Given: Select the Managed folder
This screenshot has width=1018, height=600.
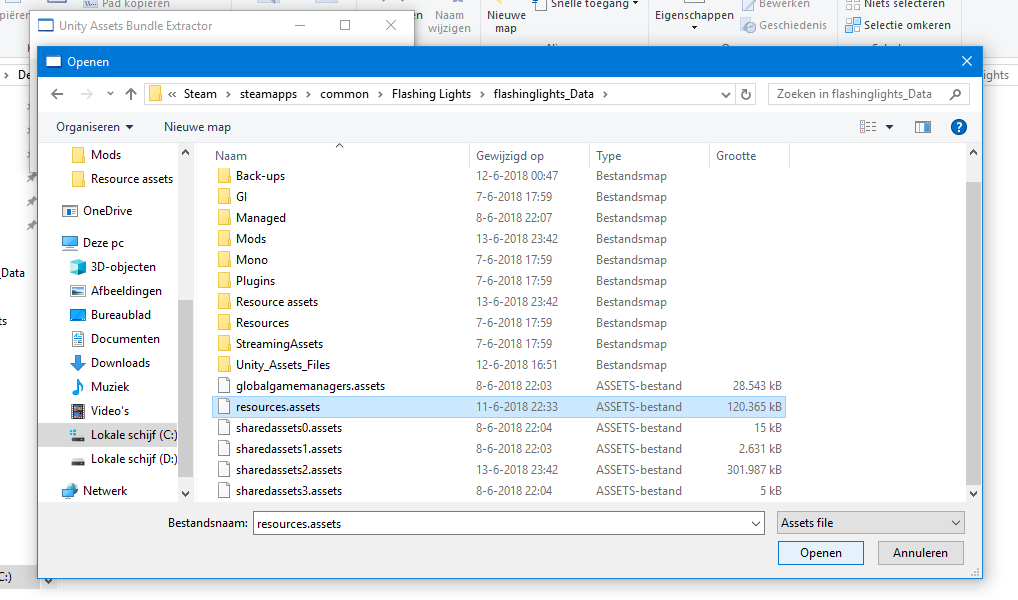Looking at the screenshot, I should [x=260, y=218].
